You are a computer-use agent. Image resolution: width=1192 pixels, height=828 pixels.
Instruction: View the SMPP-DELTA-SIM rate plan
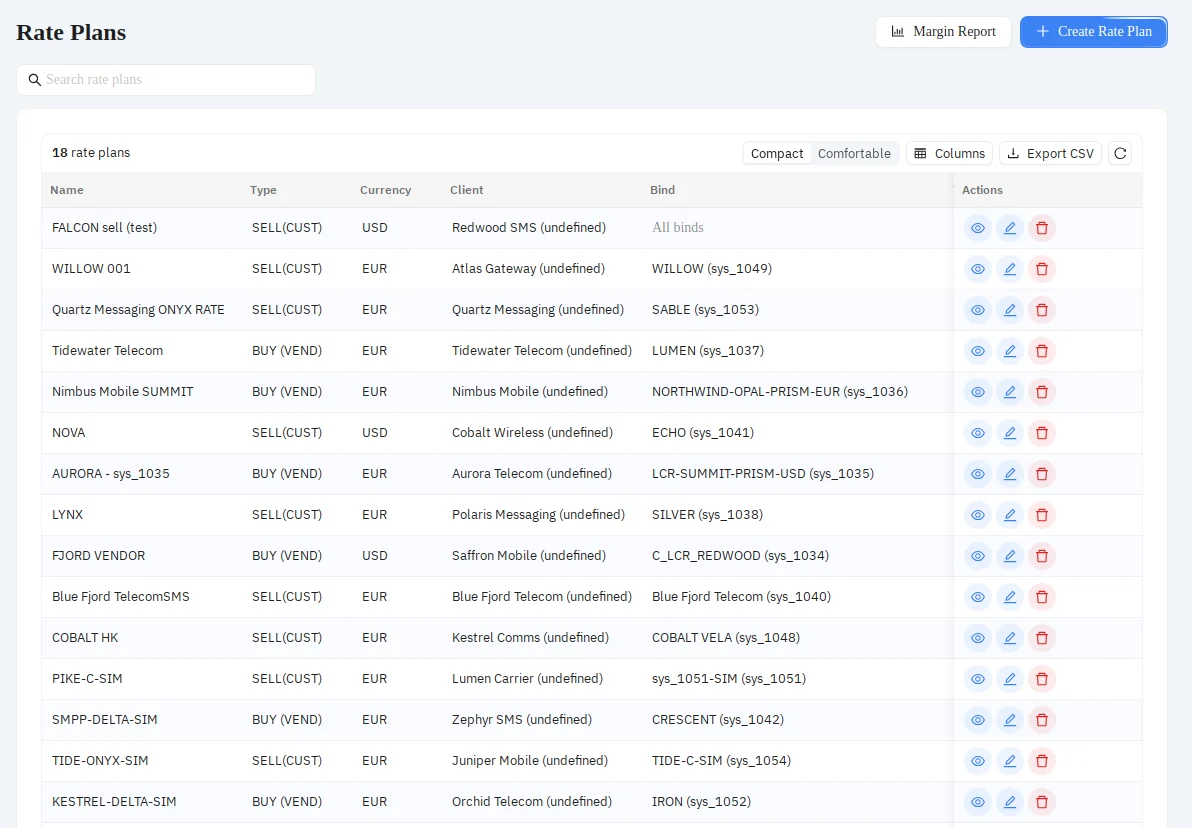[x=978, y=721]
